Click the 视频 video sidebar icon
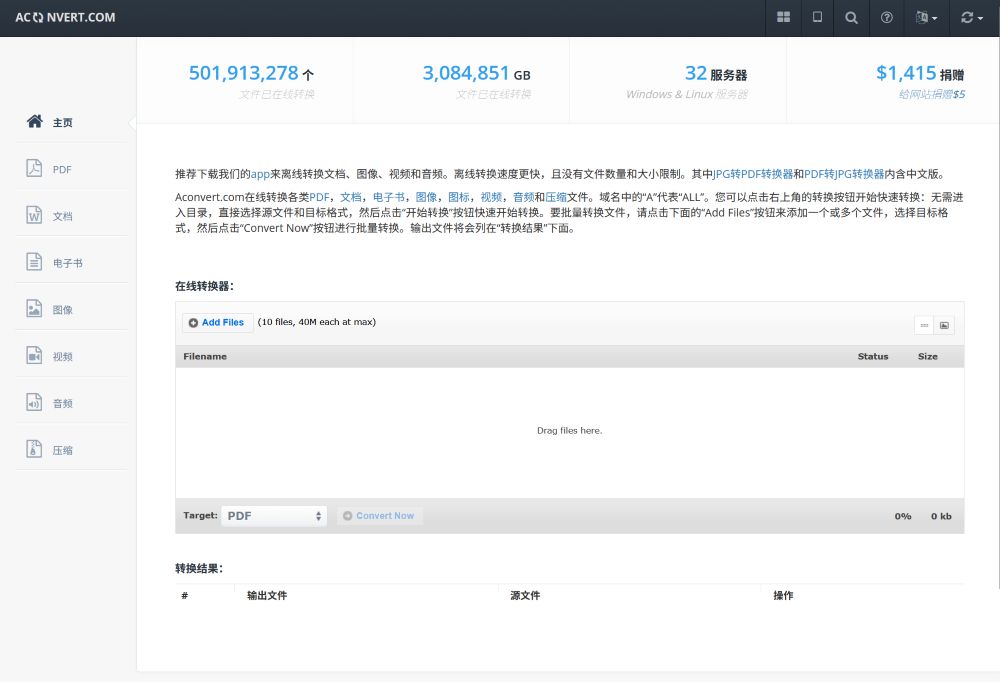 point(34,356)
